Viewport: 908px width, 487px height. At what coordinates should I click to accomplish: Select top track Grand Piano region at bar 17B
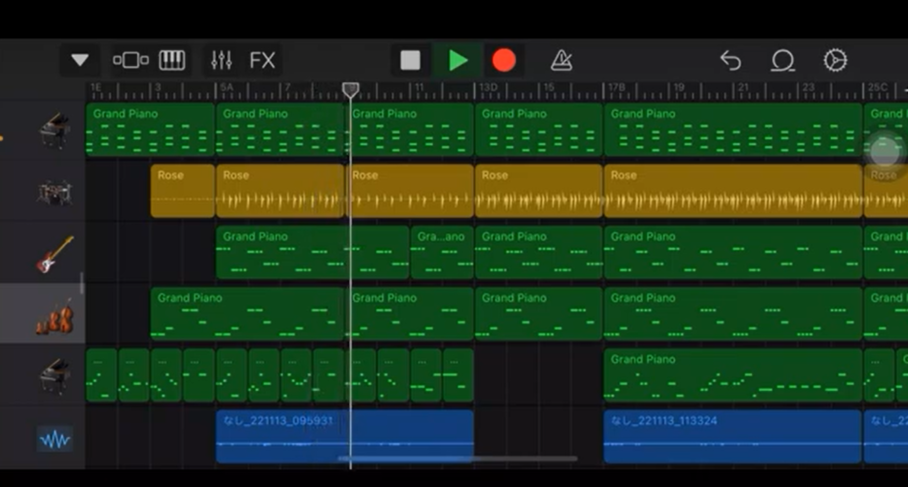(x=733, y=130)
